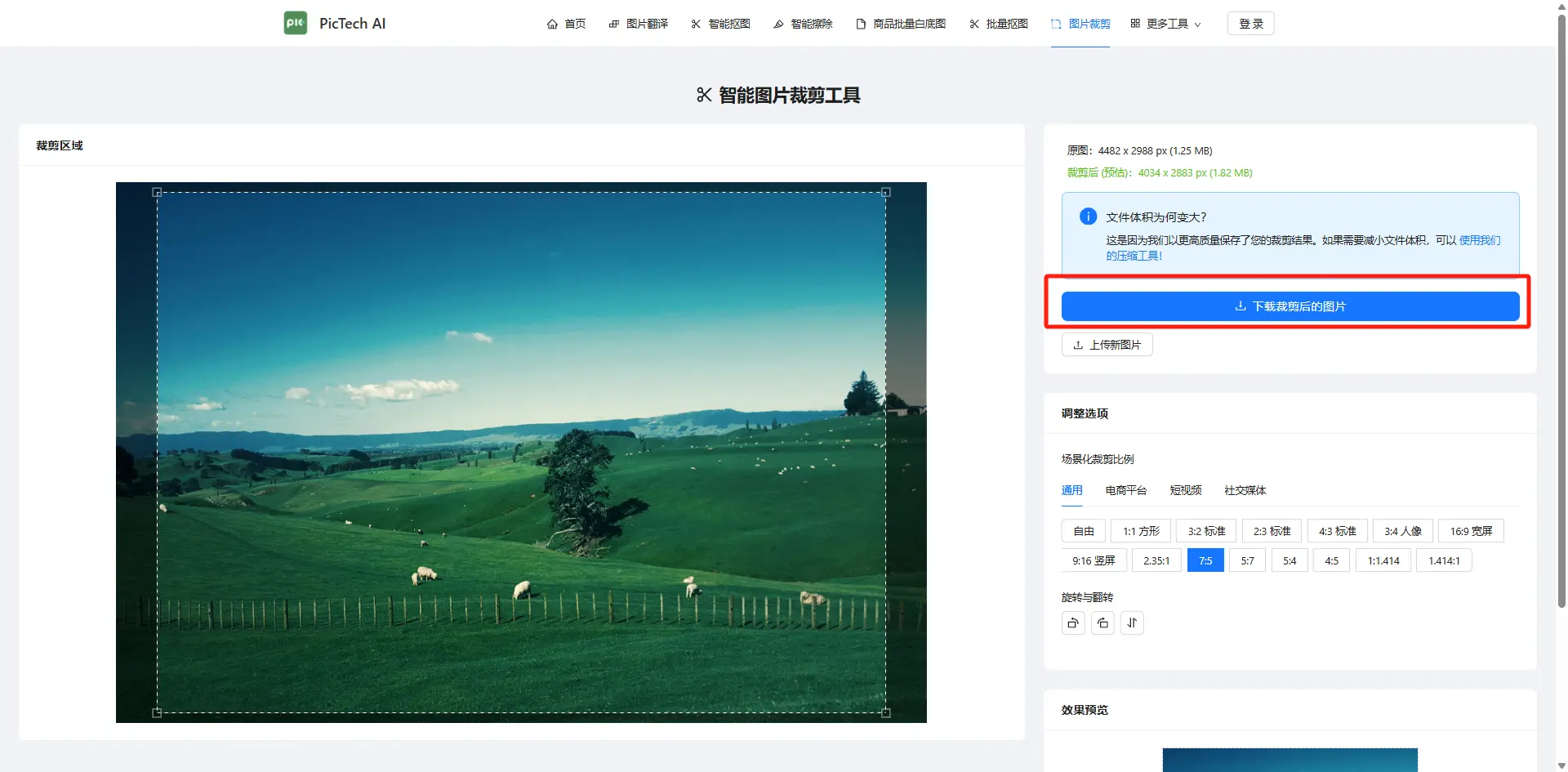Select 16:9 宽屏 crop ratio
Viewport: 1568px width, 772px height.
pos(1471,531)
